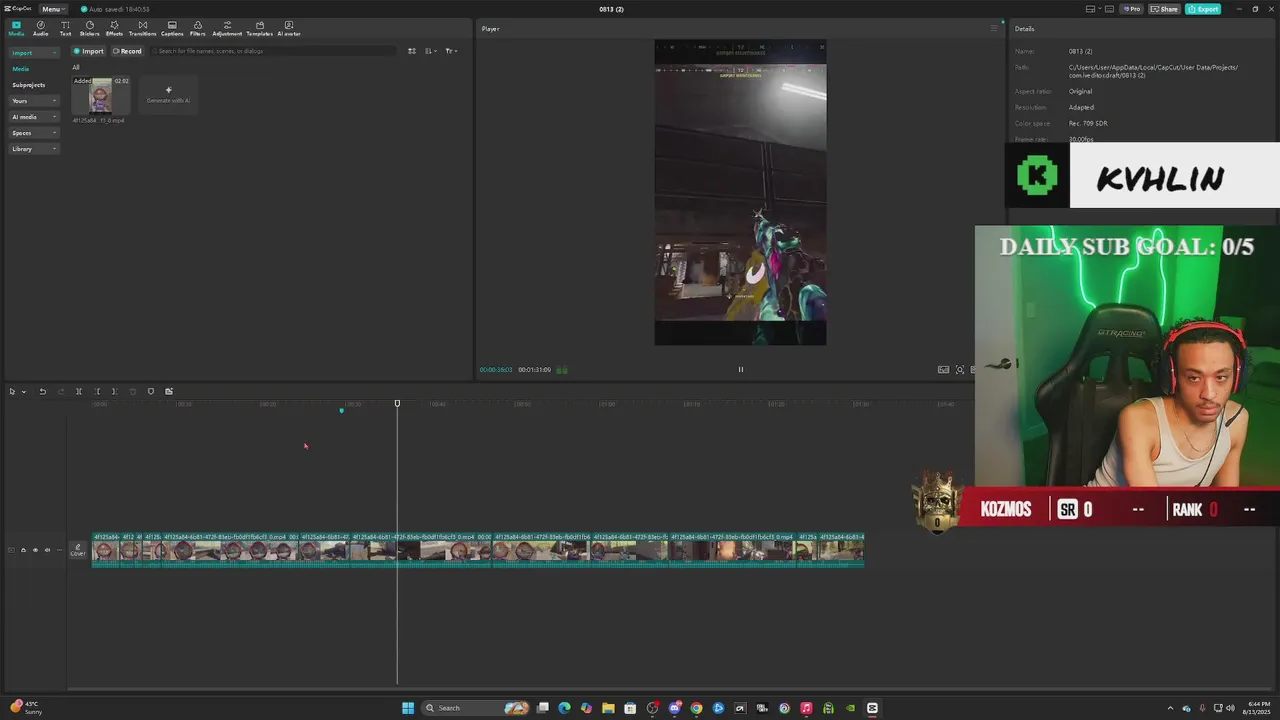Select Subprojects in the left sidebar

pos(28,85)
